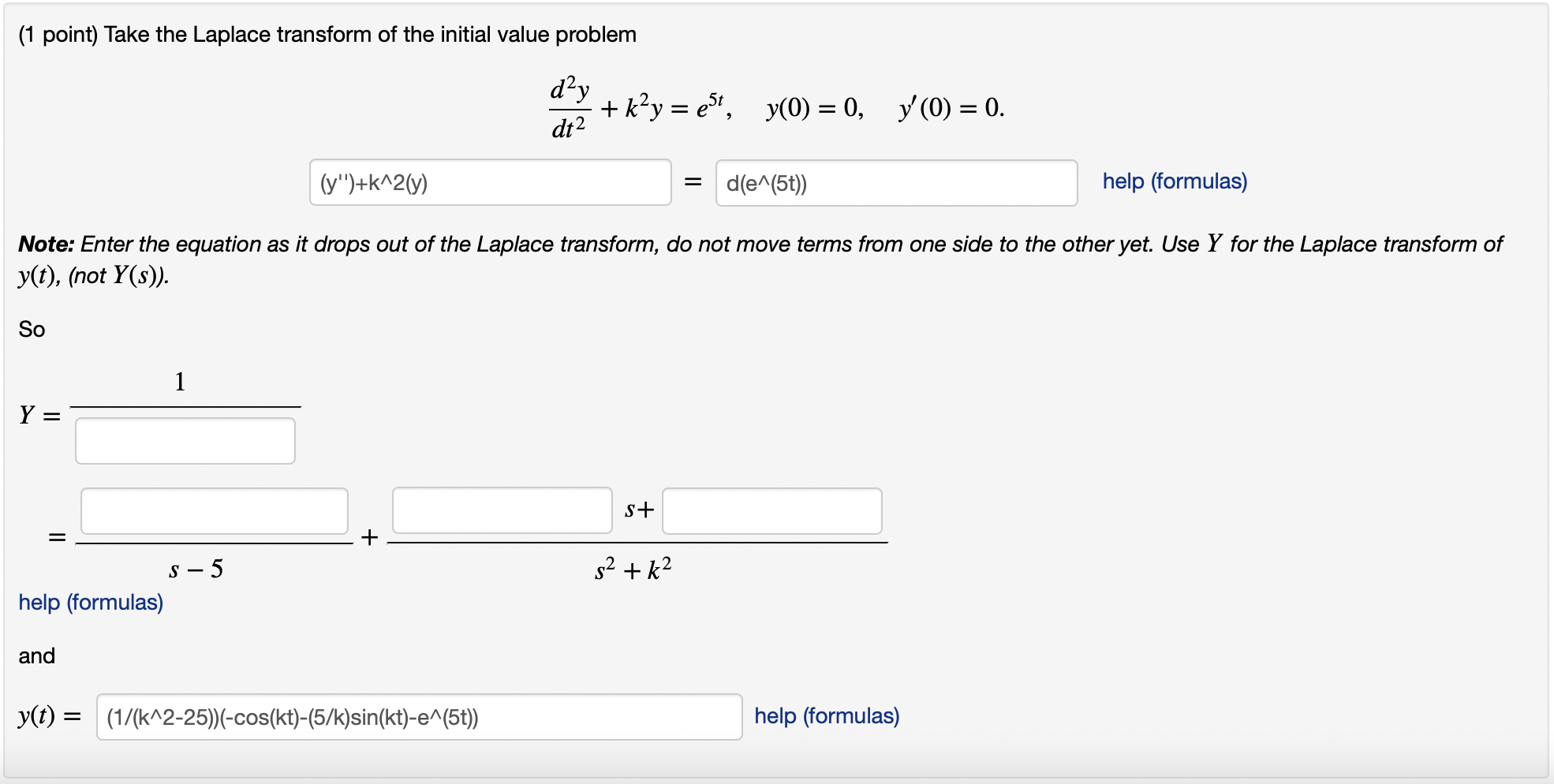This screenshot has width=1554, height=784.
Task: Click into the answer box over the s−5 denominator
Action: [214, 511]
